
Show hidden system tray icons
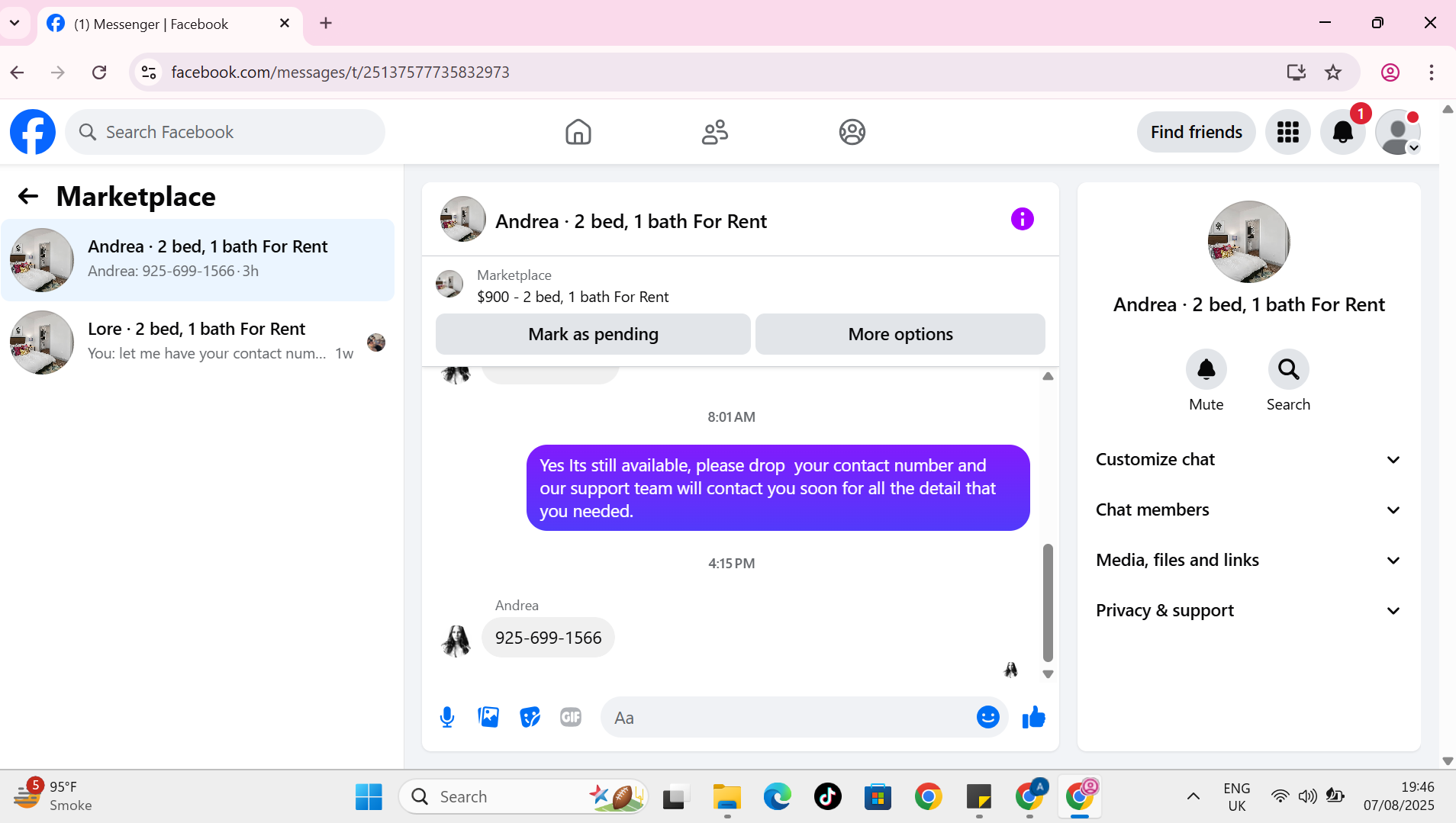point(1193,797)
